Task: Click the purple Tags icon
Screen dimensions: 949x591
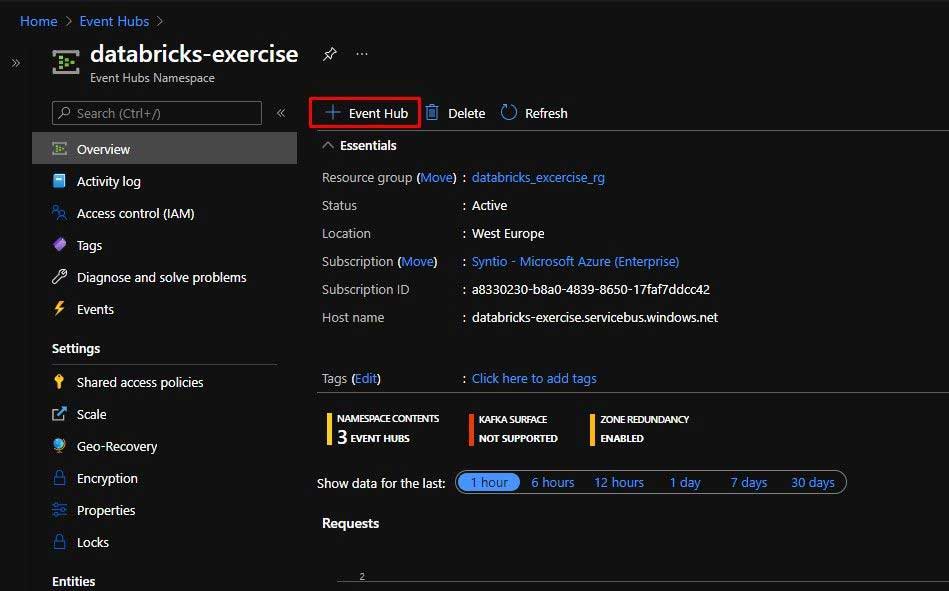Action: pyautogui.click(x=59, y=245)
